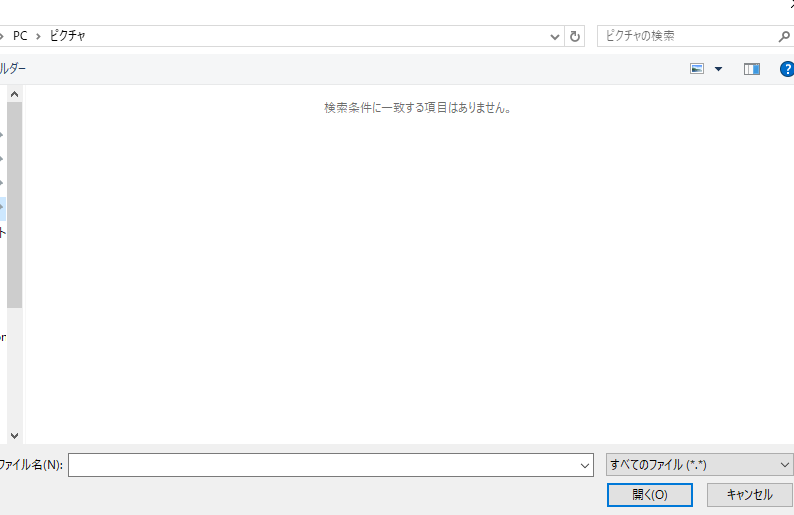Click the magnifier icon in the search box
794x515 pixels.
pyautogui.click(x=784, y=36)
